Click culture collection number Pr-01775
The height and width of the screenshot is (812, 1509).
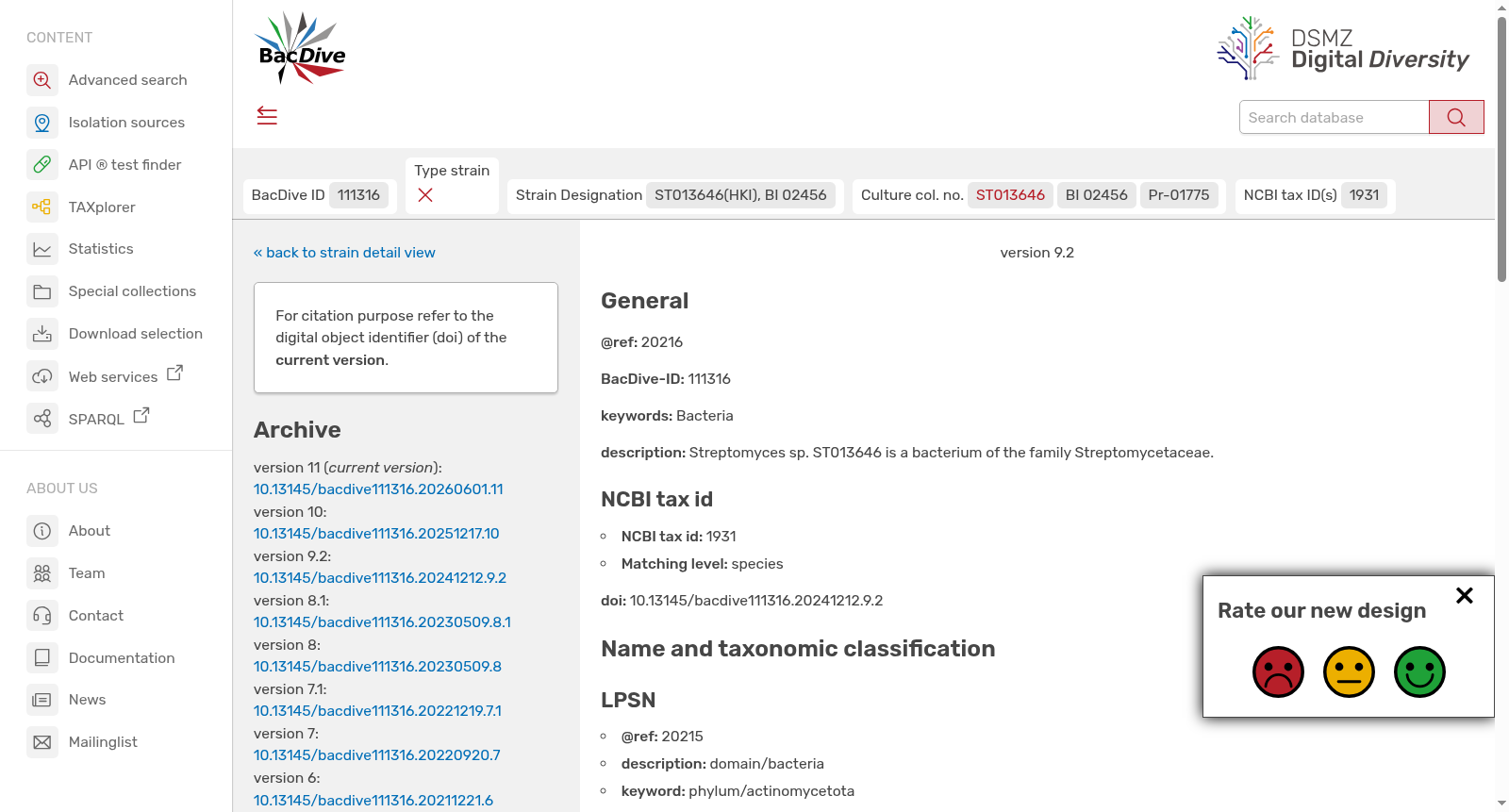tap(1179, 195)
